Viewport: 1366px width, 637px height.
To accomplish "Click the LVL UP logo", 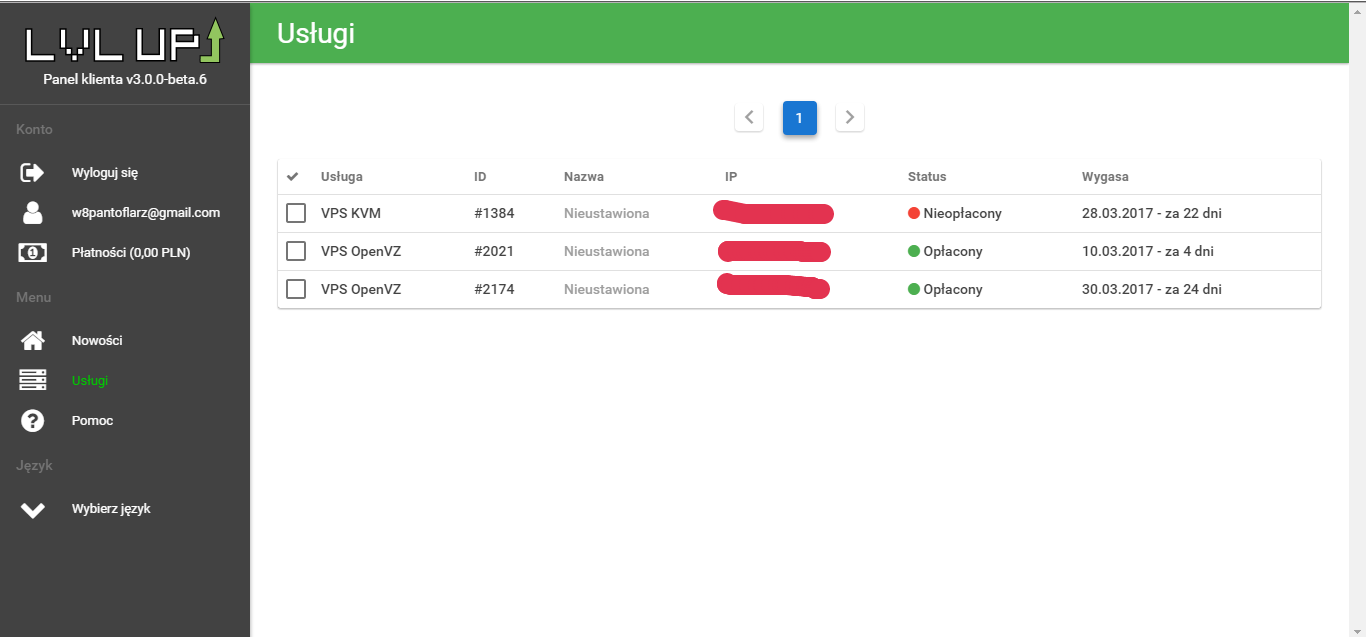I will click(x=125, y=42).
